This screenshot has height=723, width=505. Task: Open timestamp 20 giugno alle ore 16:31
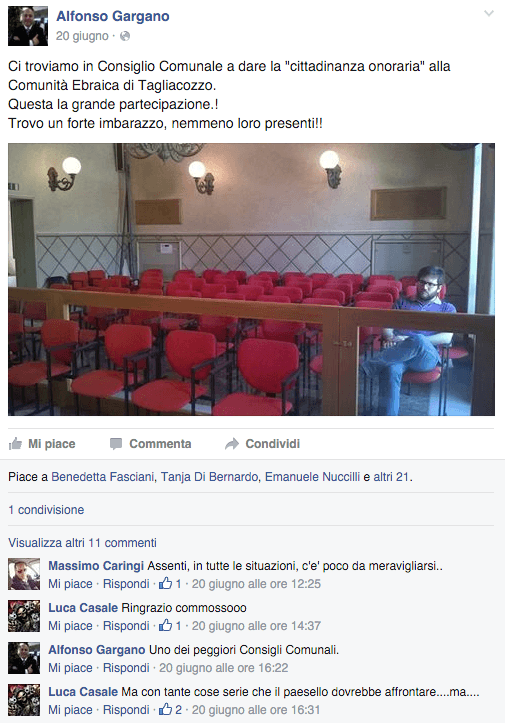point(256,710)
